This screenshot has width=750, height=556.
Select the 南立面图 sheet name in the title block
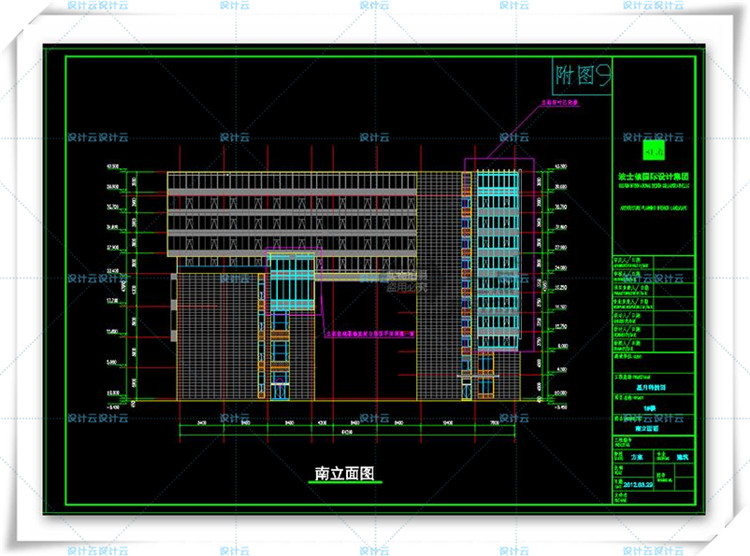647,428
